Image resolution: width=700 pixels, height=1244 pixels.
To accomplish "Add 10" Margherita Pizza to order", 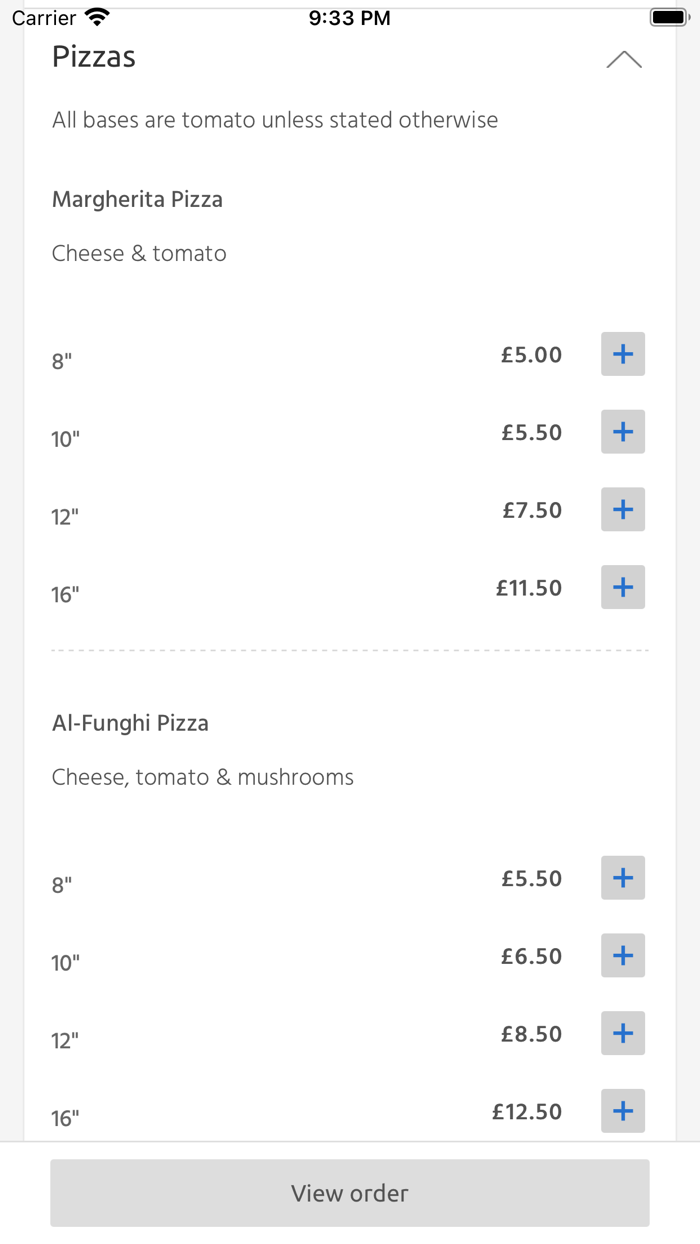I will point(622,432).
